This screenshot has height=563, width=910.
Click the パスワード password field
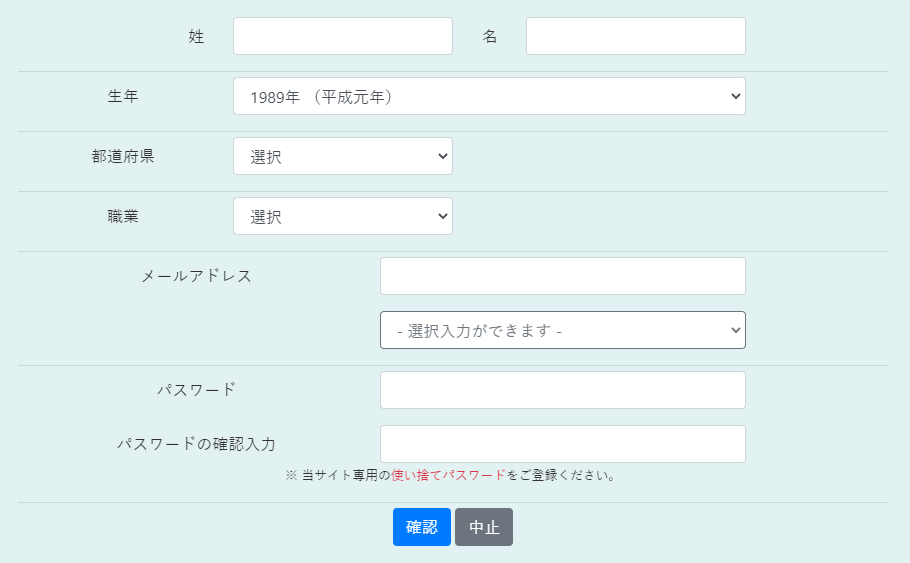pyautogui.click(x=563, y=390)
